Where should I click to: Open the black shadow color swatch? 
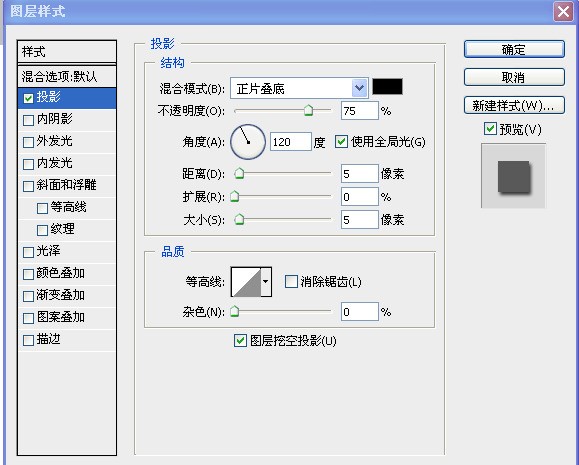point(387,87)
